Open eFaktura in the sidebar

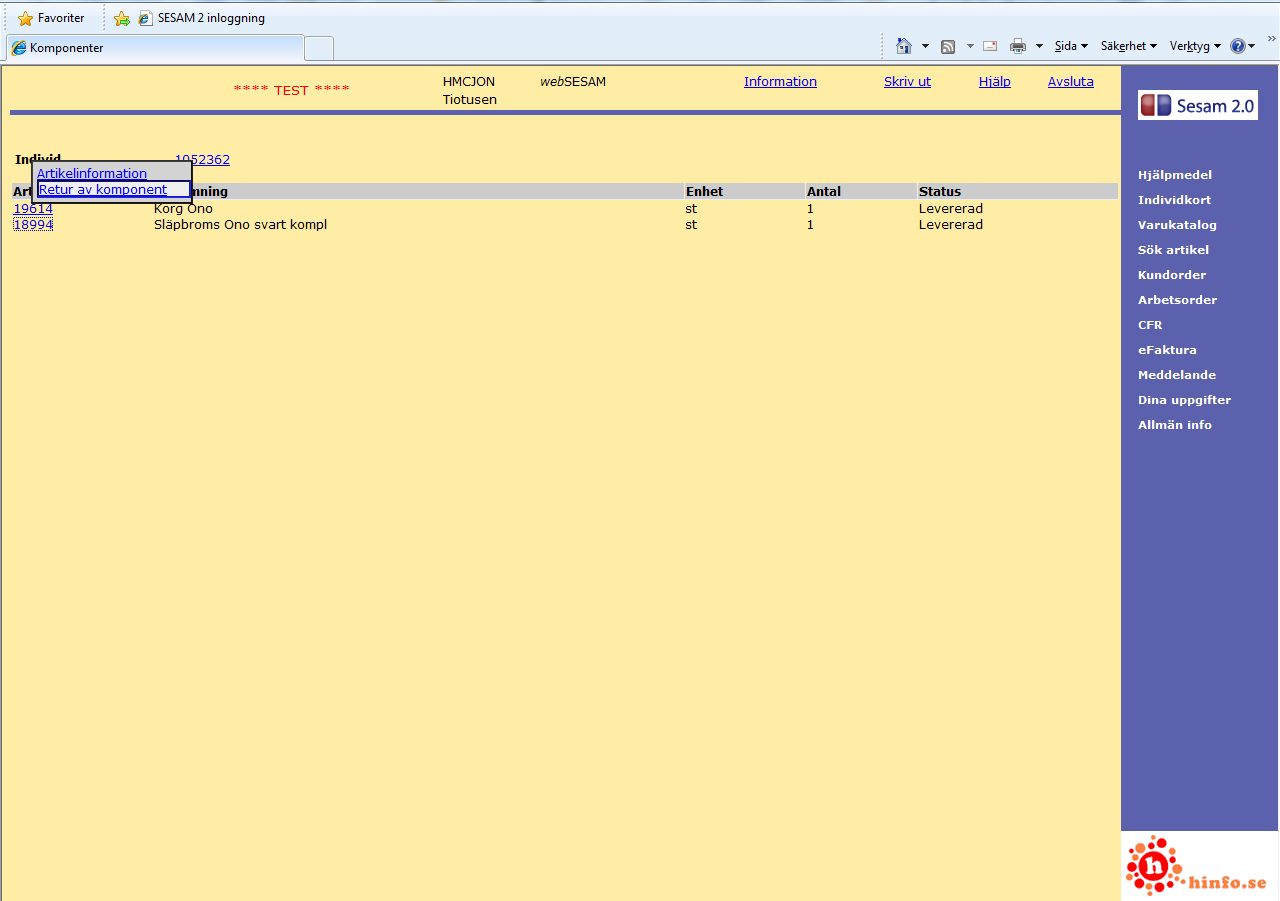coord(1167,350)
